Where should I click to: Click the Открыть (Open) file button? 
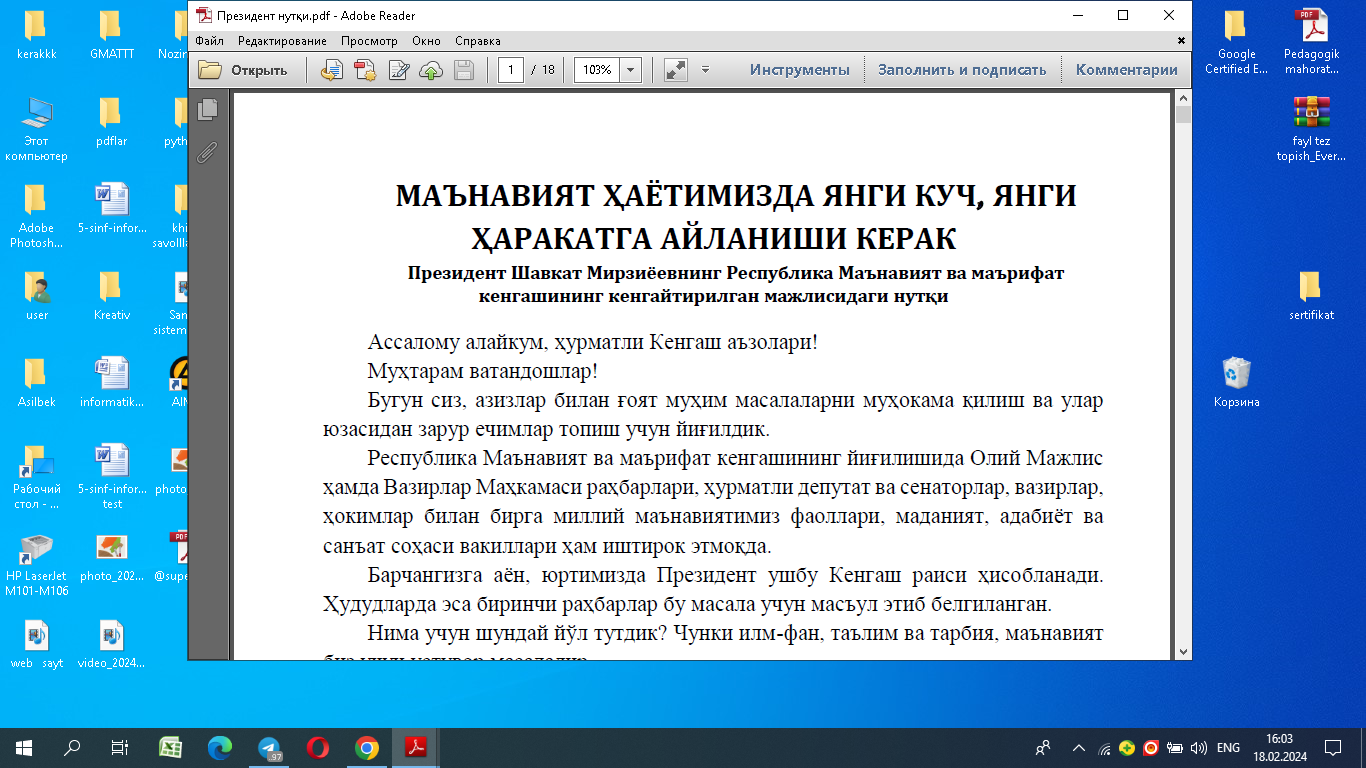(x=243, y=70)
